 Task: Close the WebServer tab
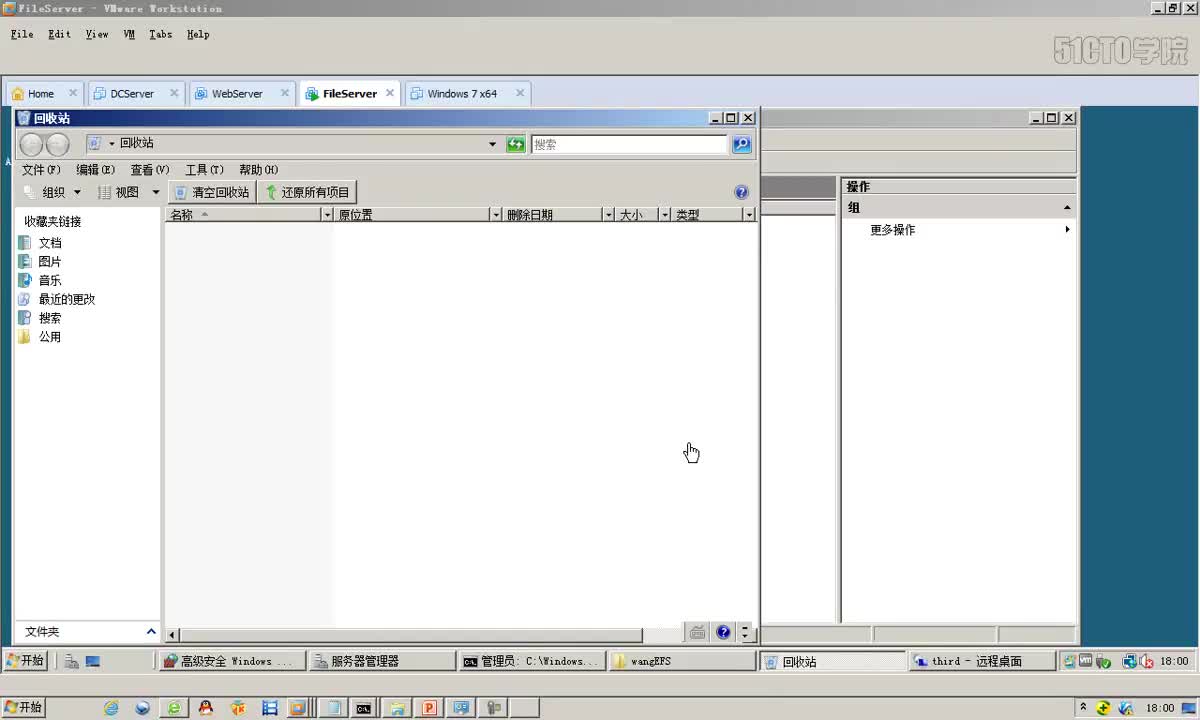pos(284,93)
